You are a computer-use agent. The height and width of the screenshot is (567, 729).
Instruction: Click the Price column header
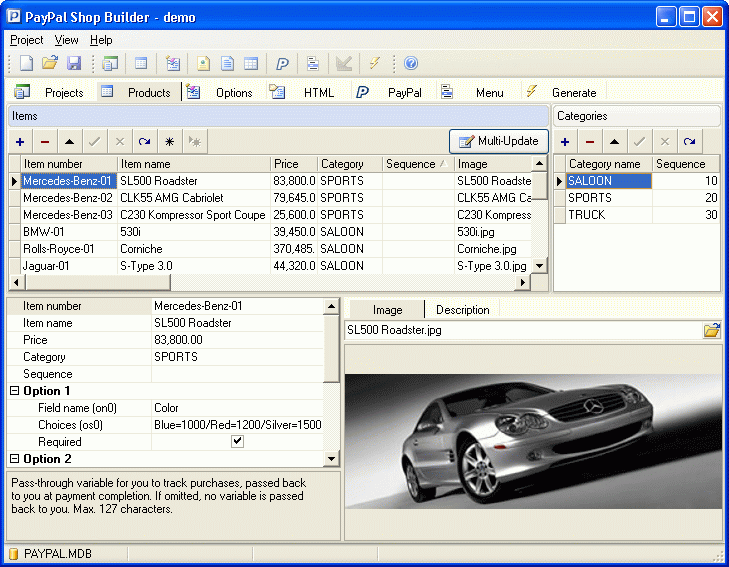pyautogui.click(x=294, y=164)
